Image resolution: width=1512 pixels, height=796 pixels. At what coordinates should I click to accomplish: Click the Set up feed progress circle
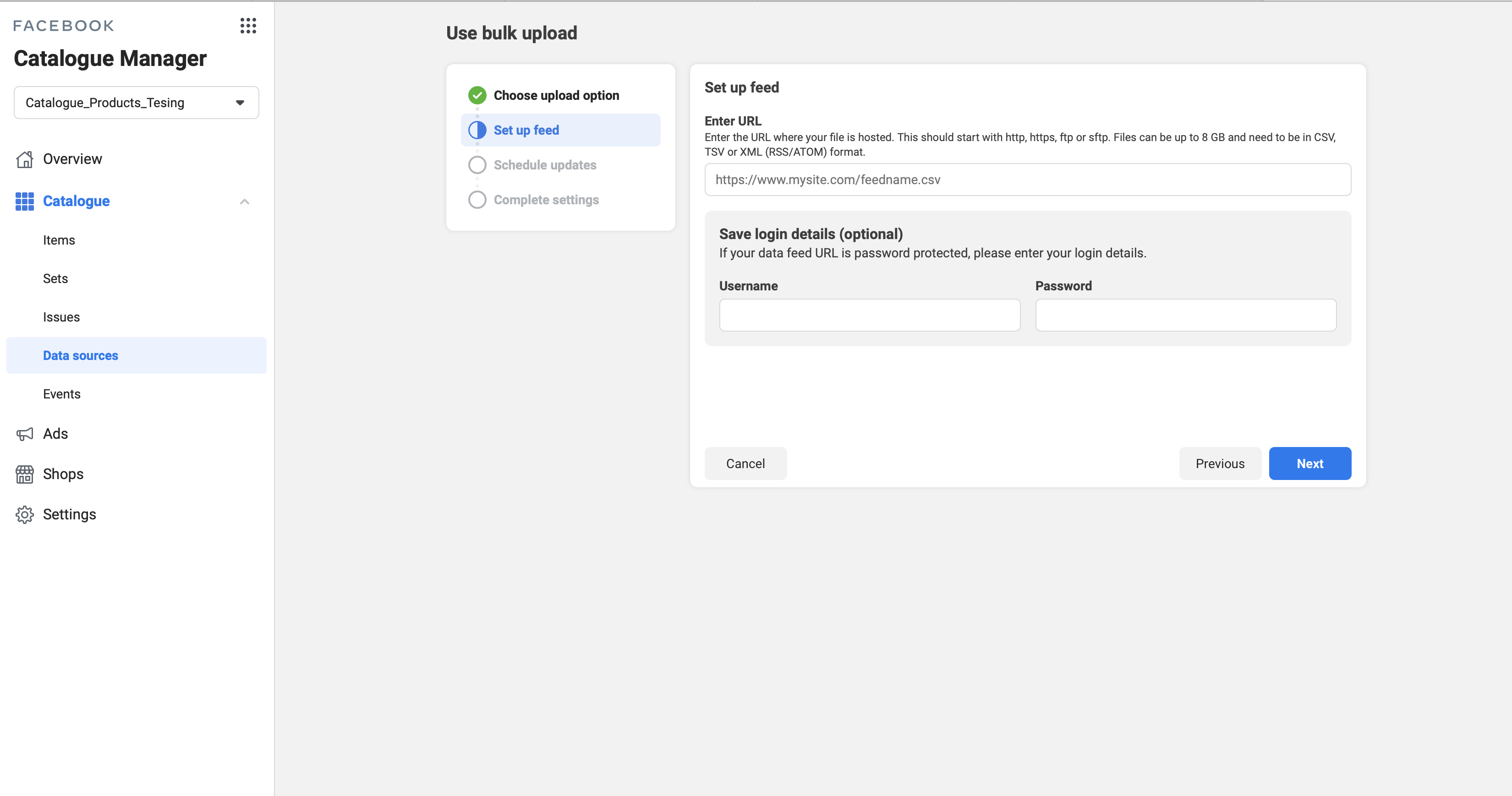pos(477,130)
